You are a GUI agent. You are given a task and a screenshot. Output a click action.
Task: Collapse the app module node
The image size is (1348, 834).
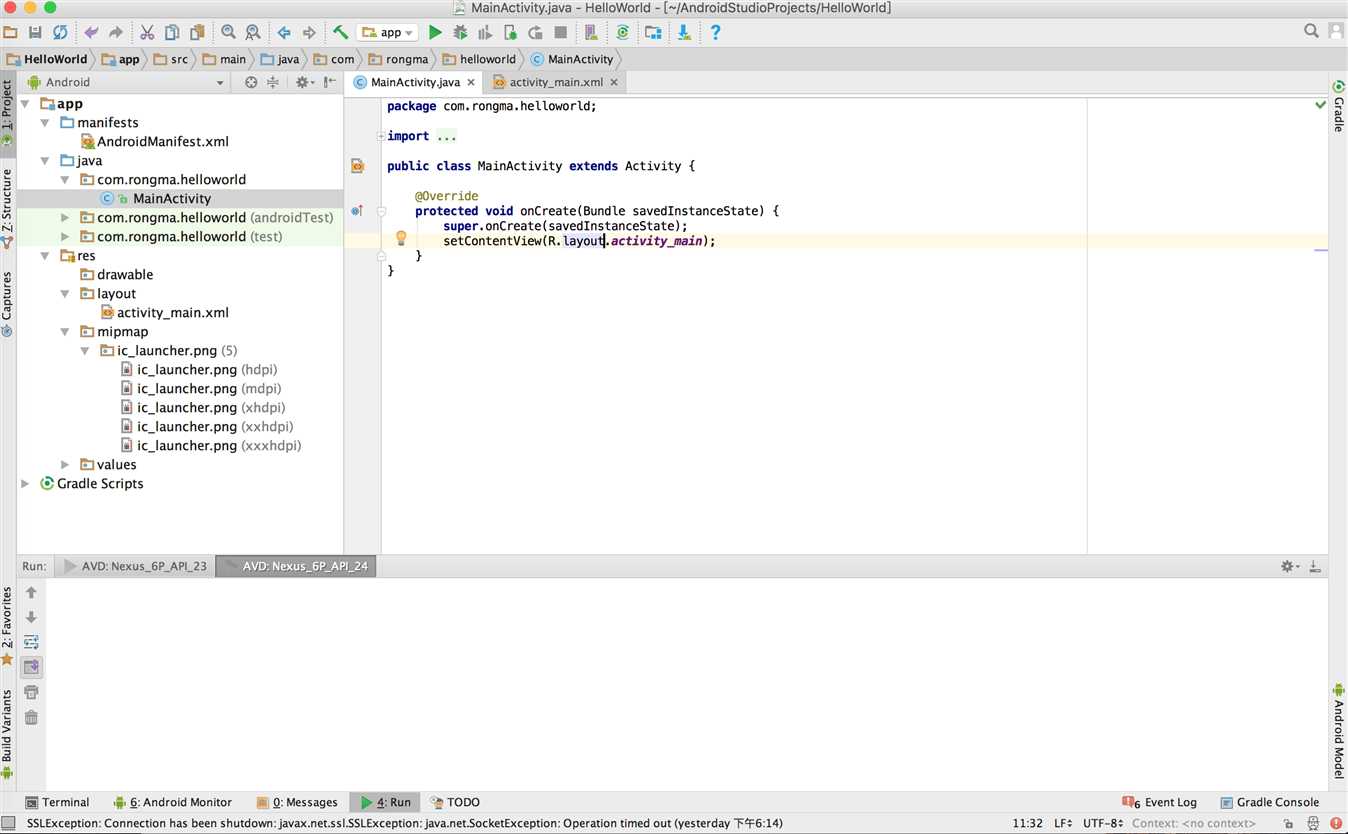[x=26, y=103]
